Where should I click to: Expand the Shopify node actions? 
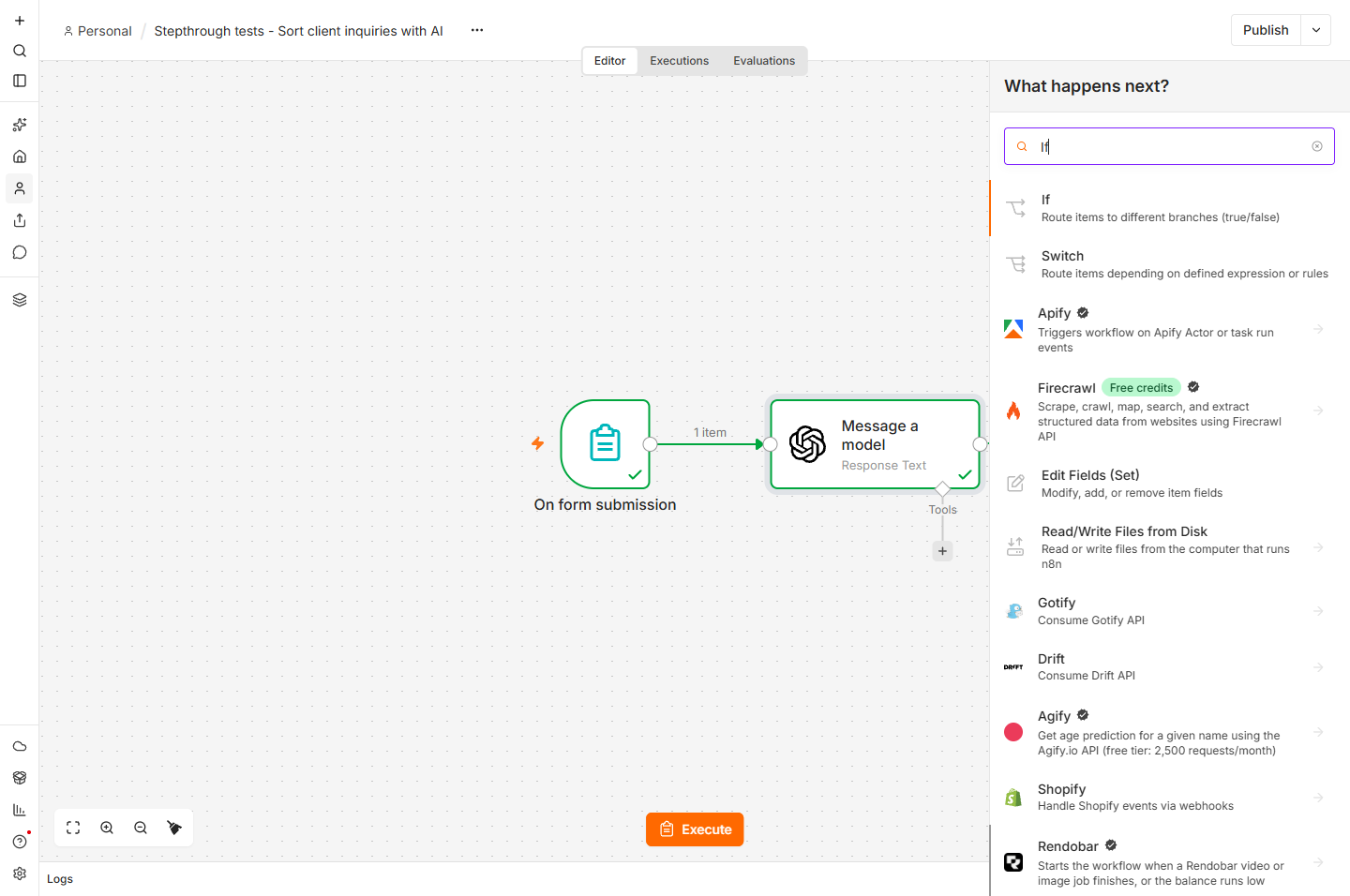pyautogui.click(x=1318, y=798)
